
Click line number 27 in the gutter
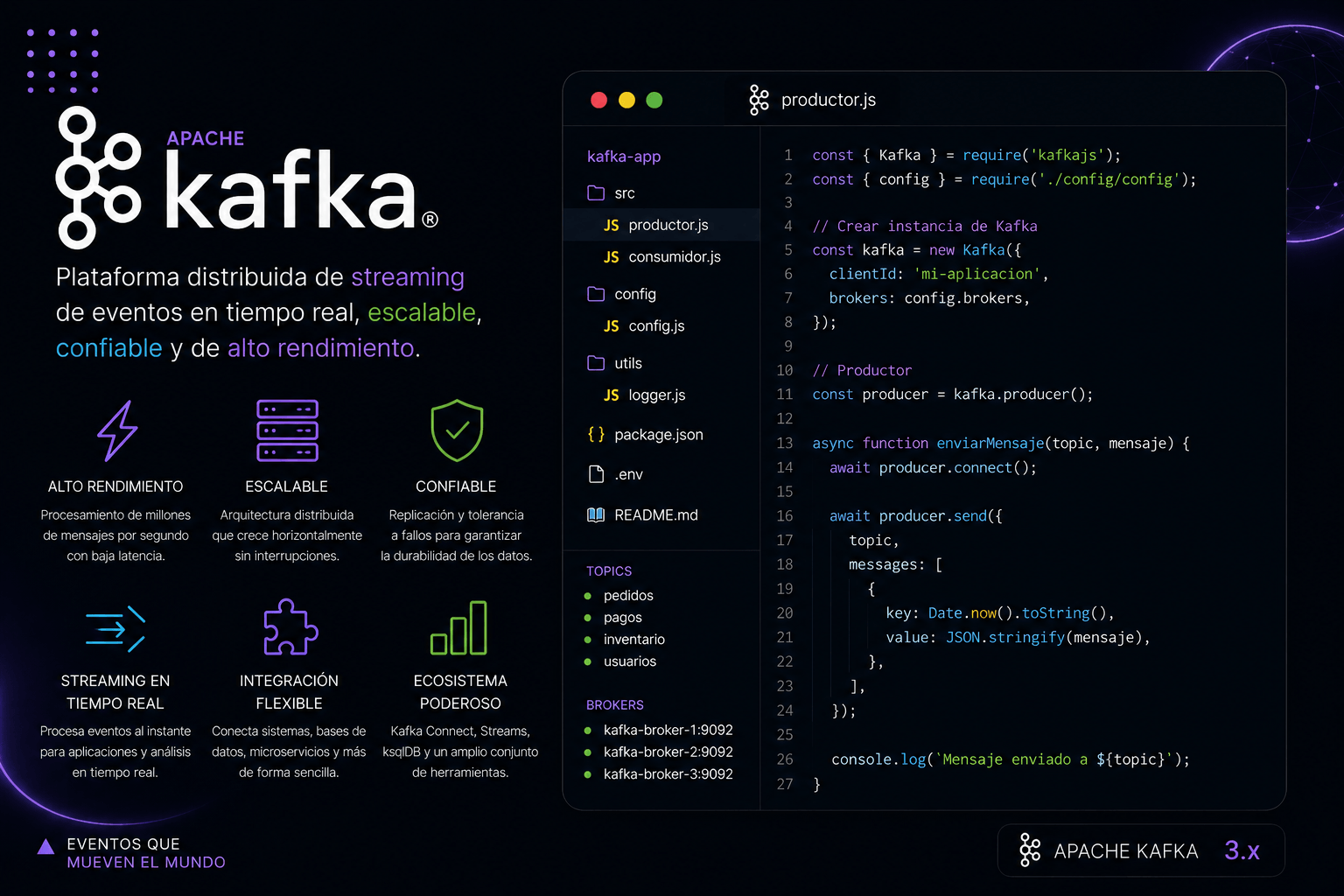pyautogui.click(x=785, y=784)
